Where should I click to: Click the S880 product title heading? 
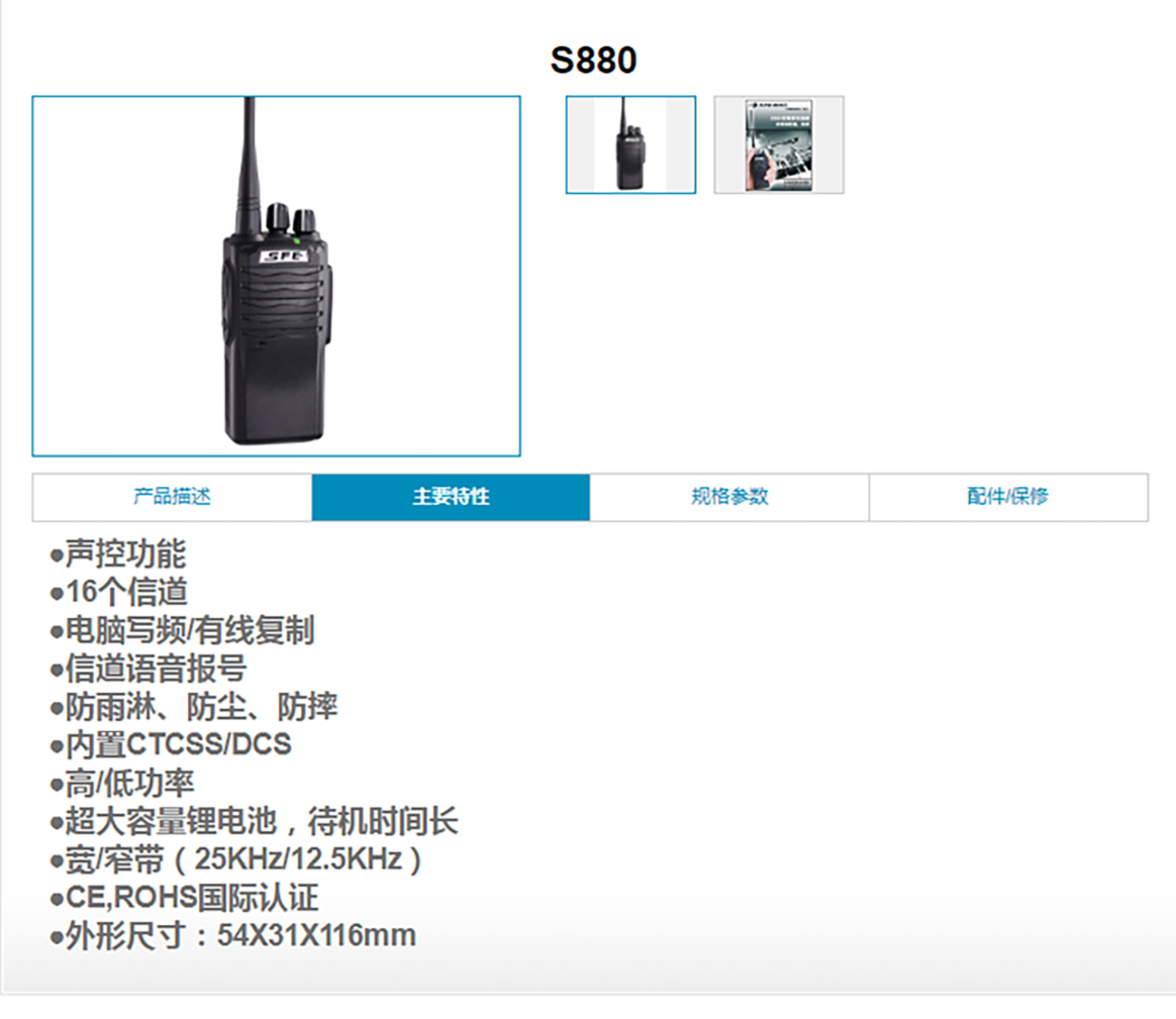[593, 60]
